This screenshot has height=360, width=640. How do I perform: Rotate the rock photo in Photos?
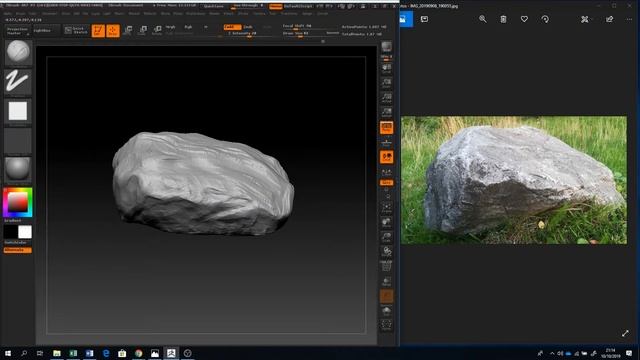tap(545, 19)
